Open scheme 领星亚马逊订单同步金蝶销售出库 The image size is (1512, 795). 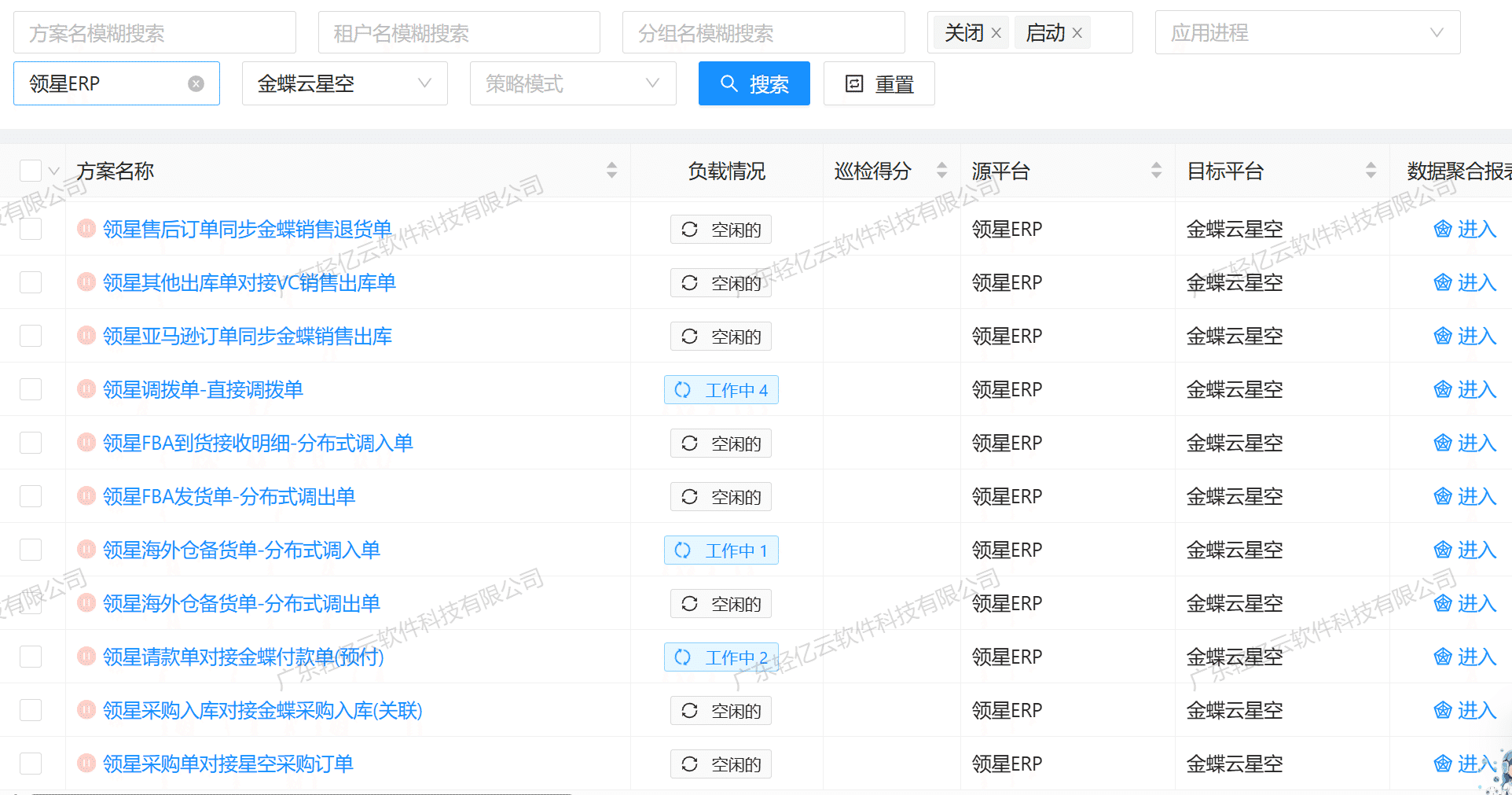[x=248, y=336]
